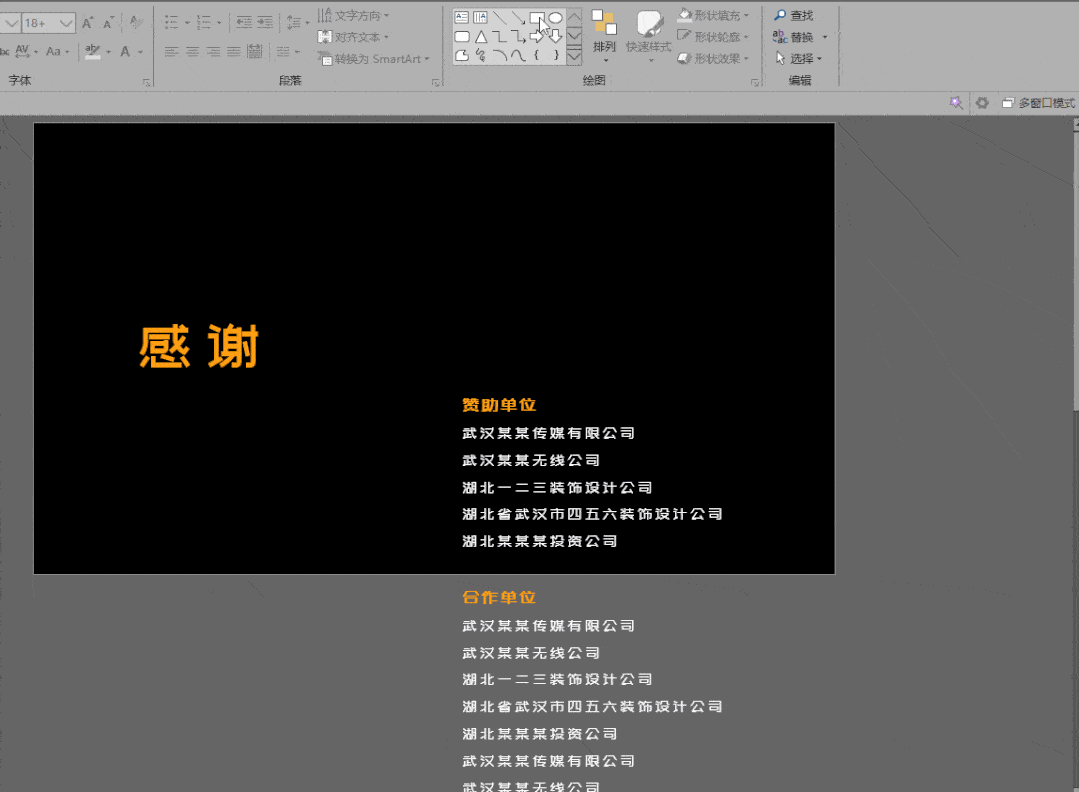Click the purple magic wand icon

click(956, 103)
